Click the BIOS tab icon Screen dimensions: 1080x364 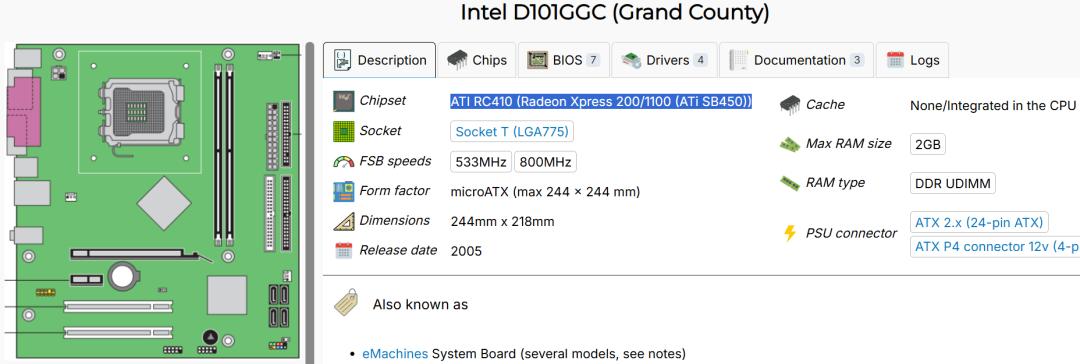pos(537,60)
